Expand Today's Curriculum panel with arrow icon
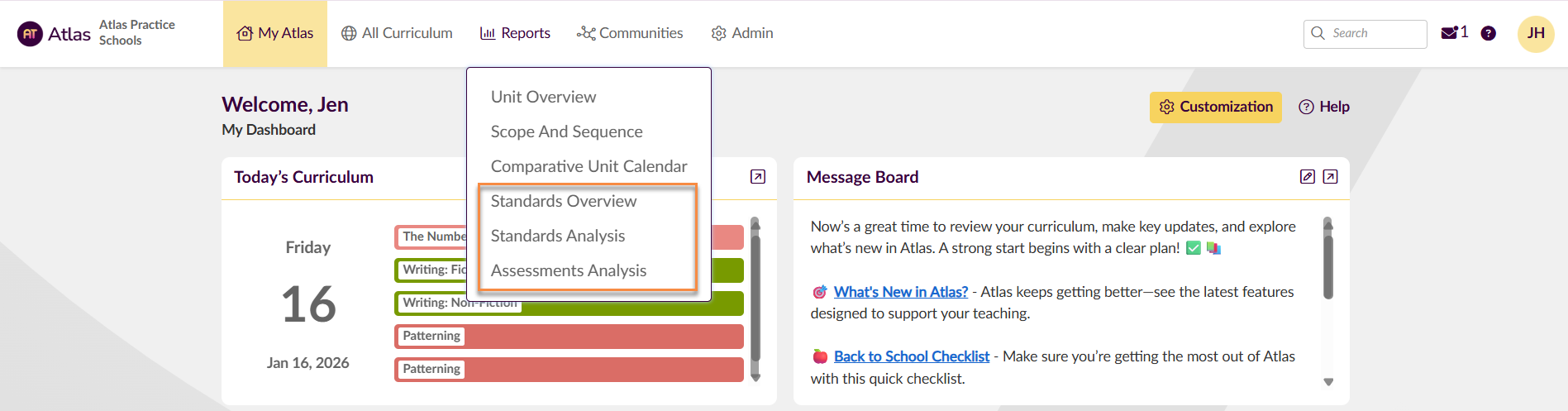Image resolution: width=1568 pixels, height=411 pixels. point(757,177)
